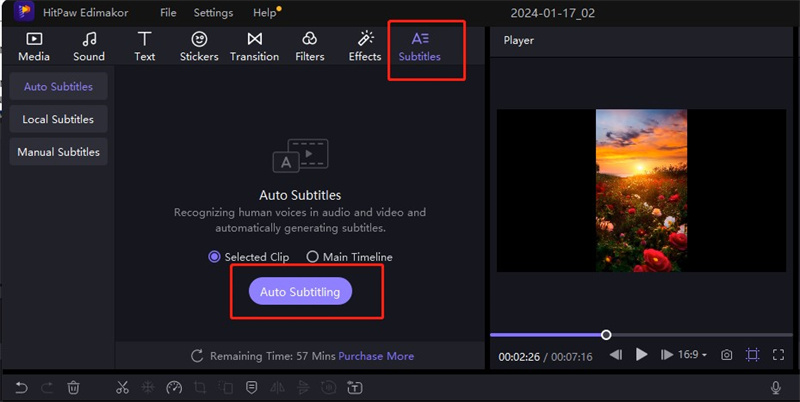
Task: Step back to the previous frame
Action: [x=616, y=354]
